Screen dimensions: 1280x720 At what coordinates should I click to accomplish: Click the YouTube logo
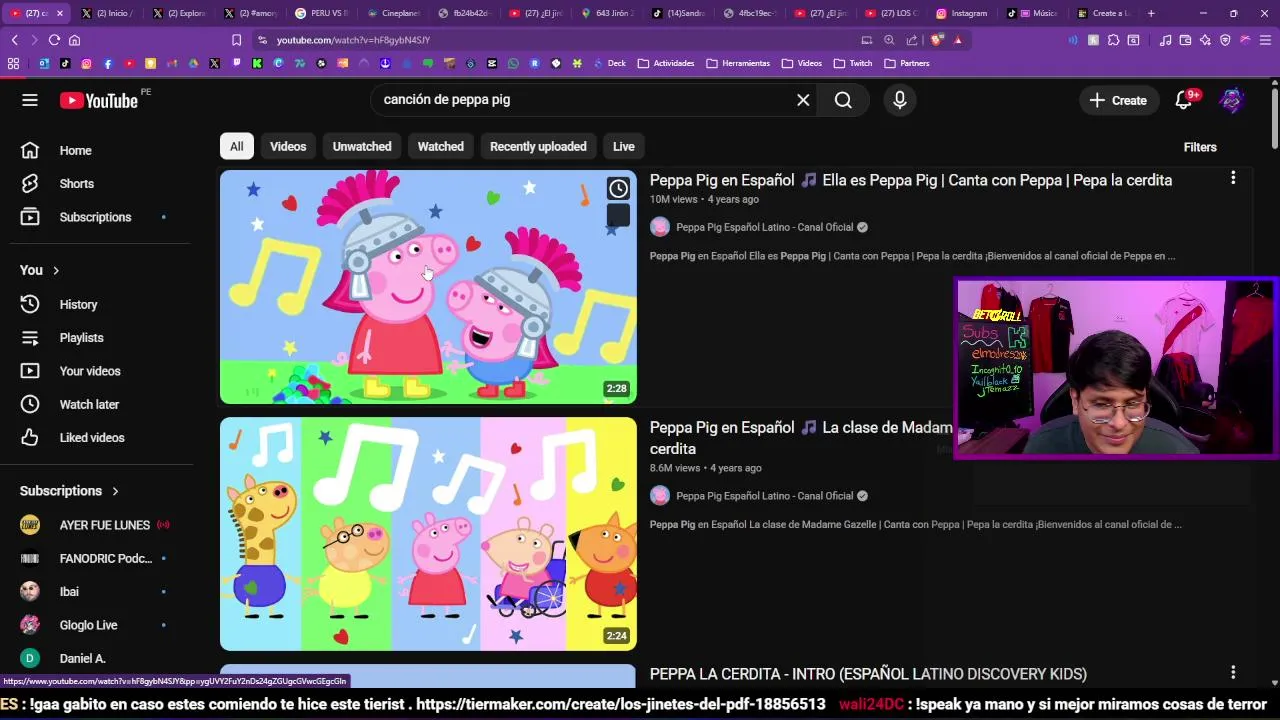pos(98,100)
